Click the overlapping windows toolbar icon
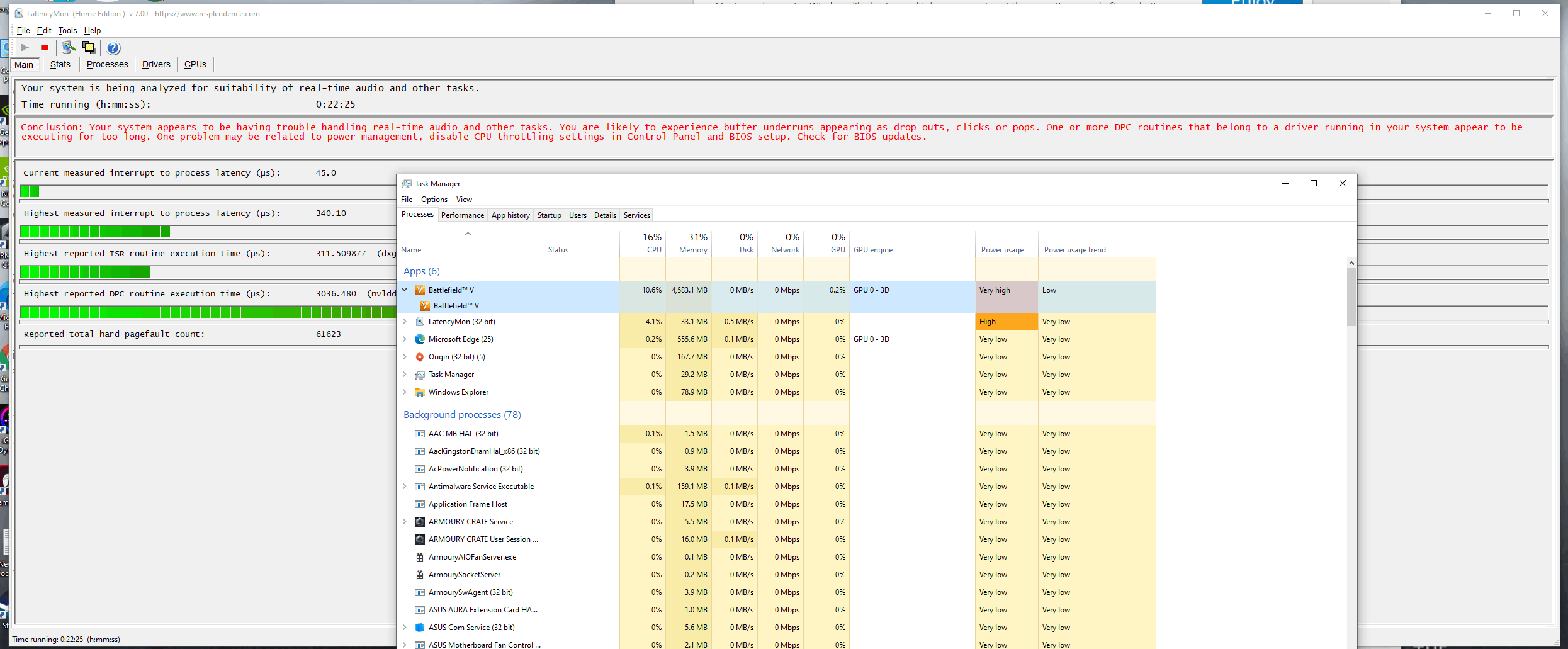Viewport: 1568px width, 649px height. pyautogui.click(x=89, y=48)
